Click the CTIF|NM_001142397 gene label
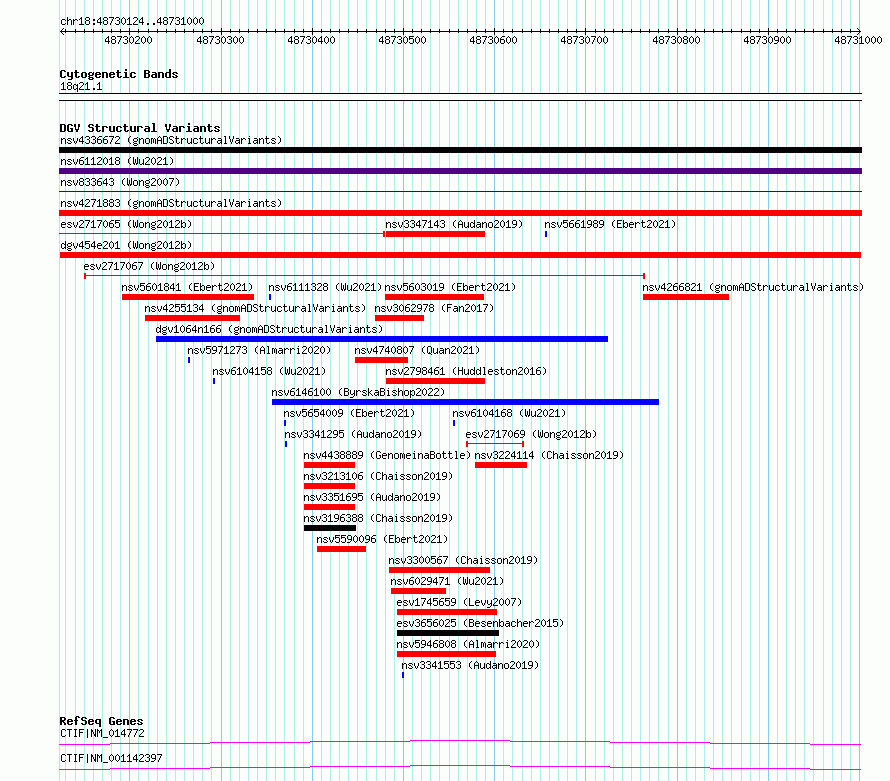Screen dimensions: 890x781 click(111, 758)
